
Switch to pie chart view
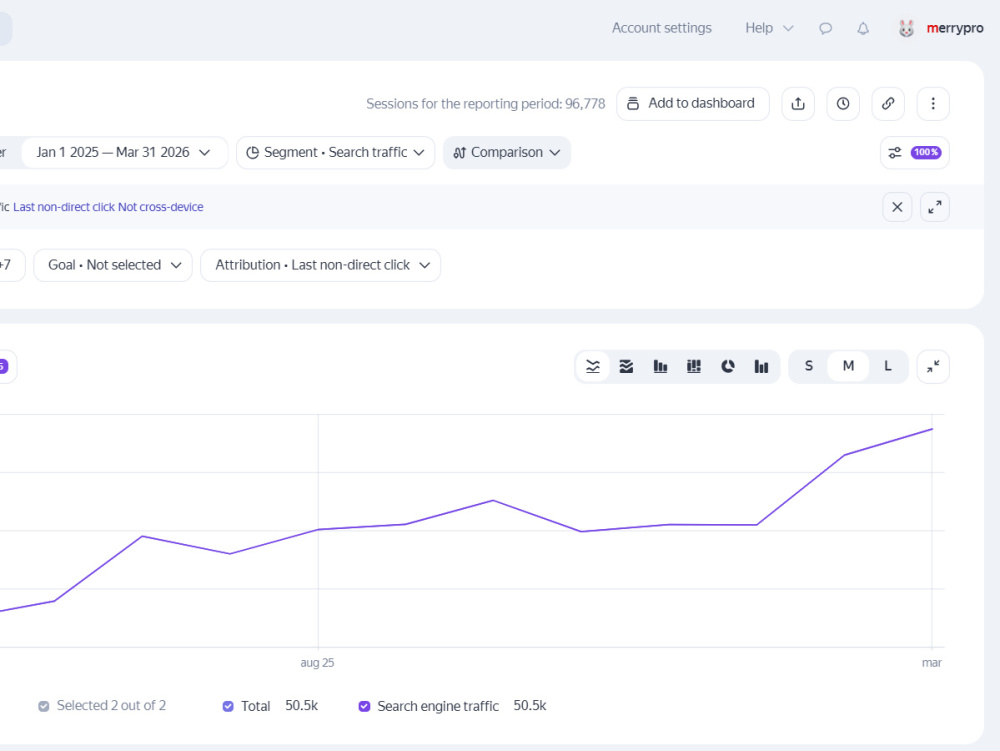[728, 367]
